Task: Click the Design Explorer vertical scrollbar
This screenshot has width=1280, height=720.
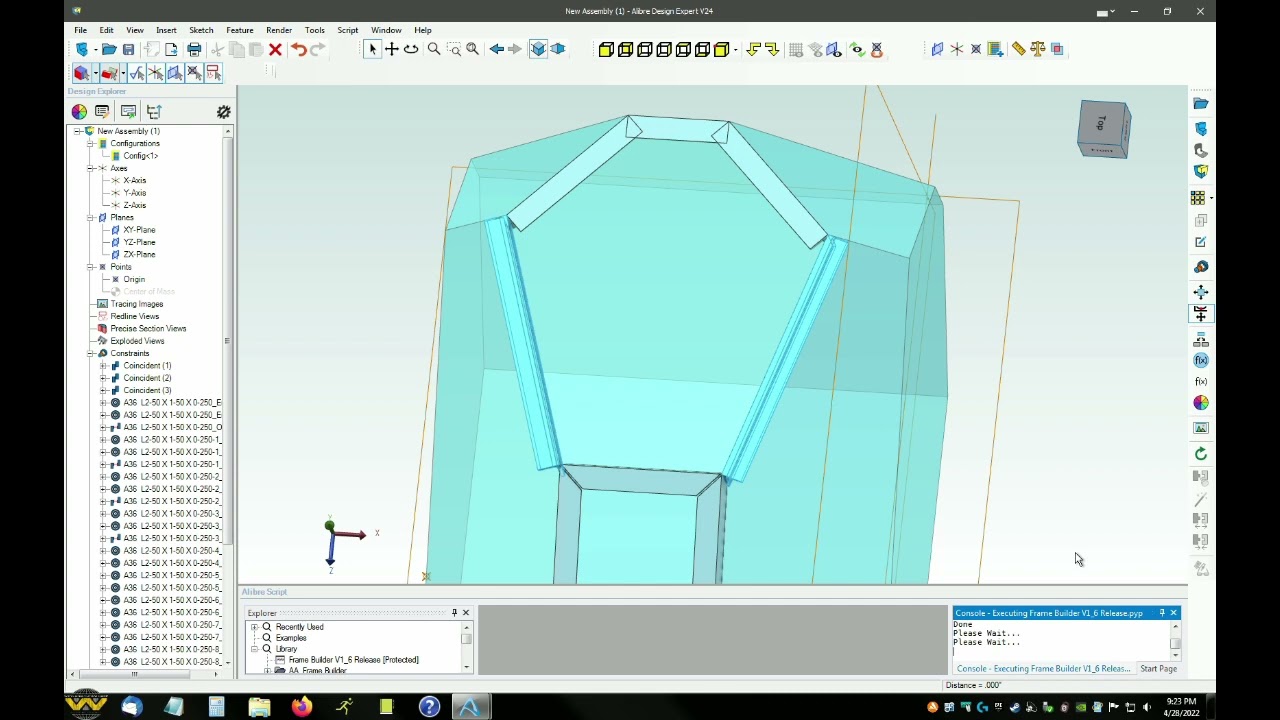Action: [228, 340]
